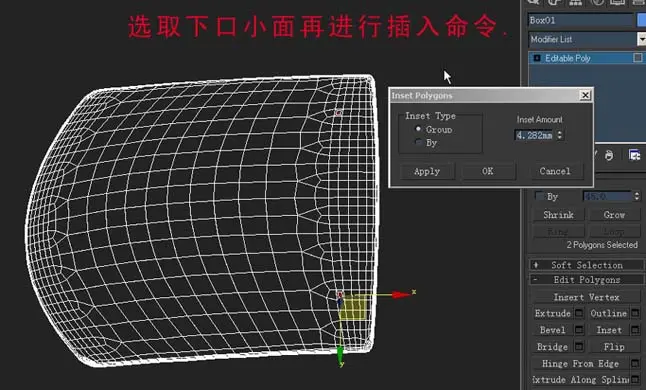The width and height of the screenshot is (646, 390).
Task: Open Inset settings box next to Inset
Action: pos(635,330)
